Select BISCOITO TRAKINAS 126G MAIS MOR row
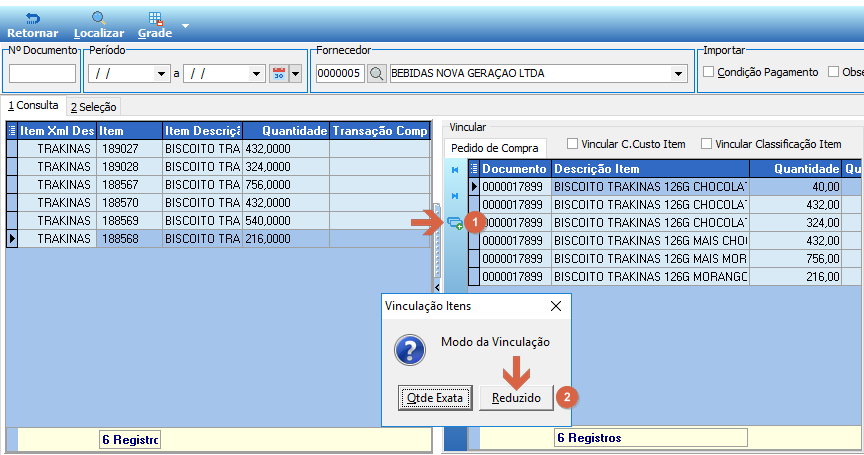 click(x=665, y=259)
